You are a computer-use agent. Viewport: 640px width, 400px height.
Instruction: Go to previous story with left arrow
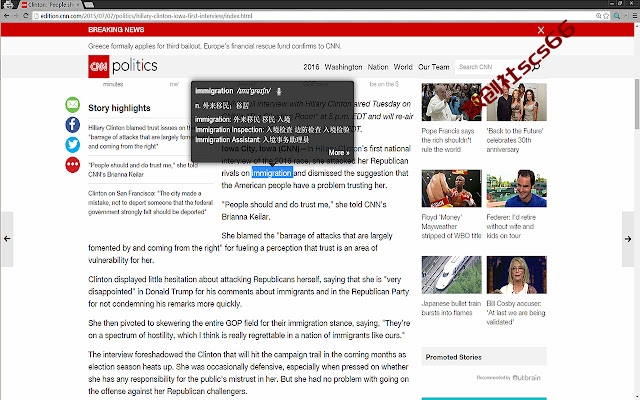click(7, 239)
